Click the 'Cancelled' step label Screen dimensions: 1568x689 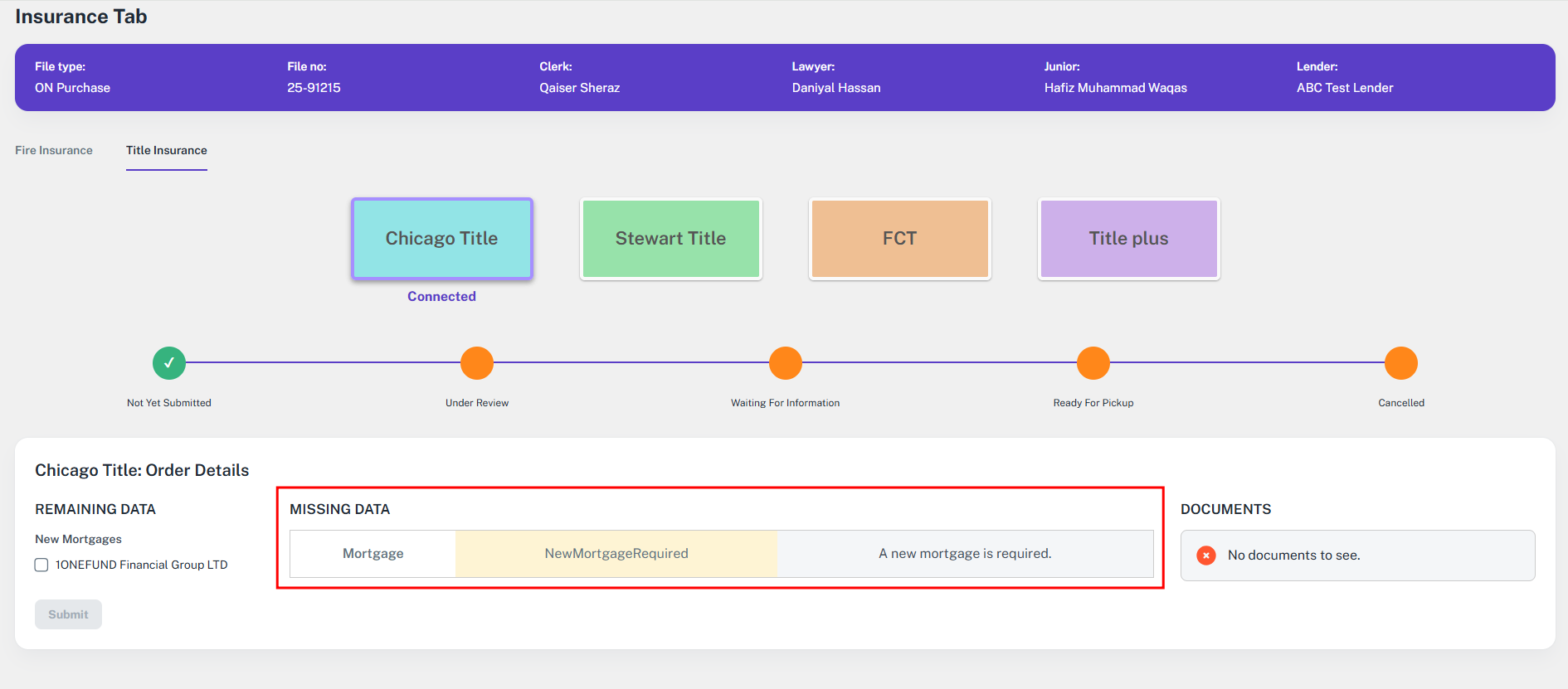(x=1401, y=403)
